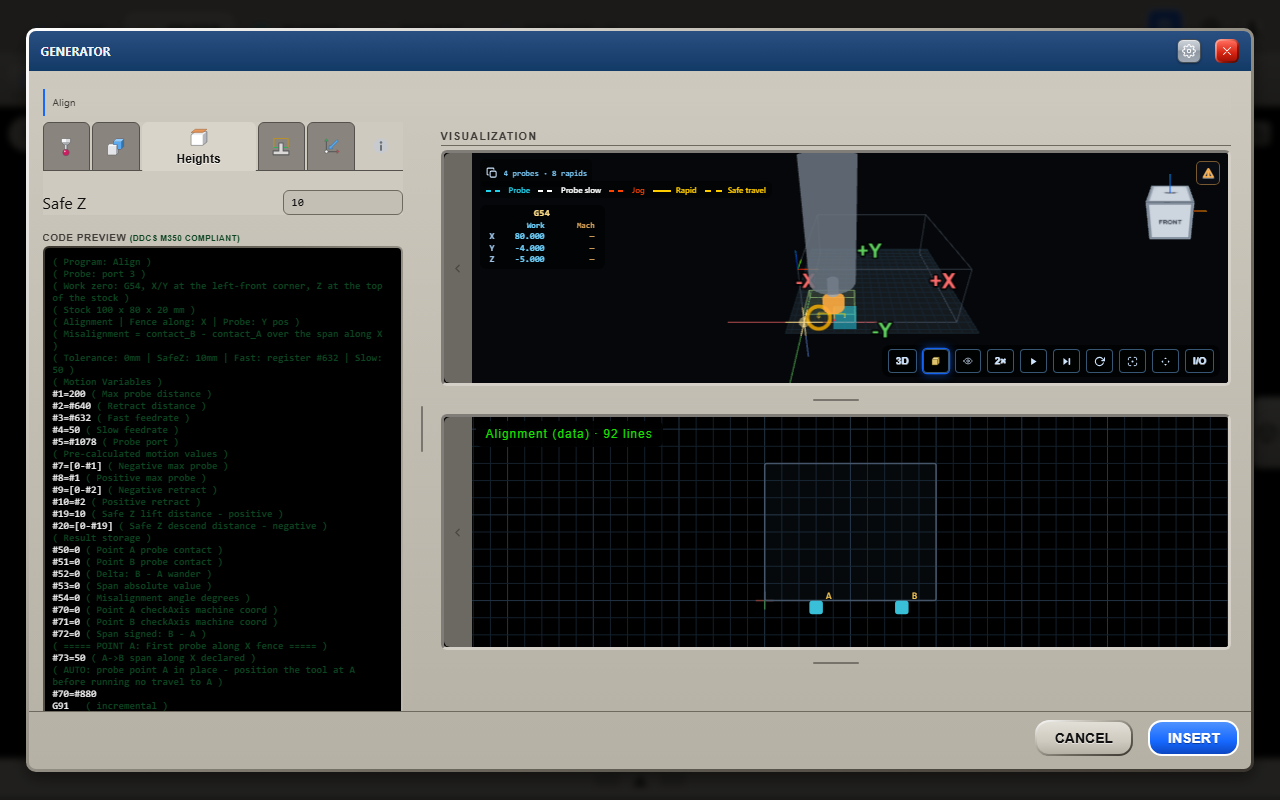Click the fit-to-view frame icon
Image resolution: width=1280 pixels, height=800 pixels.
point(1132,361)
